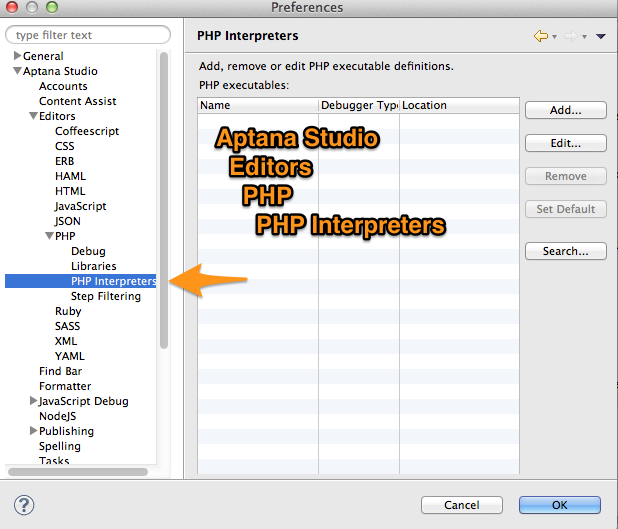The height and width of the screenshot is (529, 618).
Task: Select Formatter preferences
Action: click(x=65, y=386)
